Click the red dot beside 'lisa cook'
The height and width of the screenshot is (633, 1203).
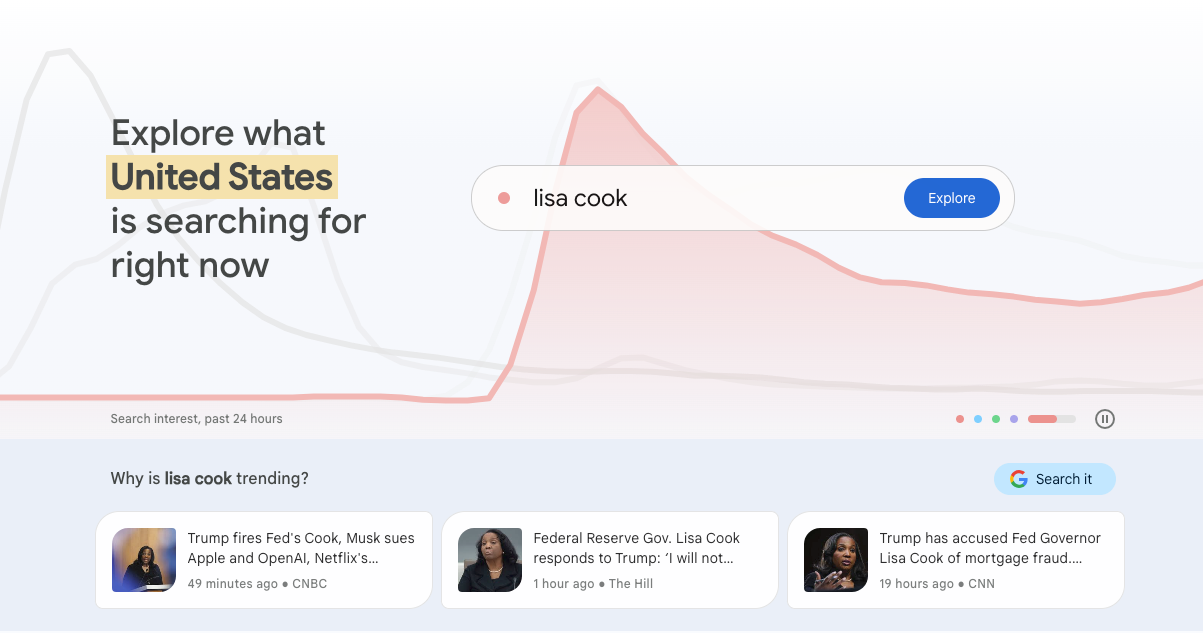point(504,198)
